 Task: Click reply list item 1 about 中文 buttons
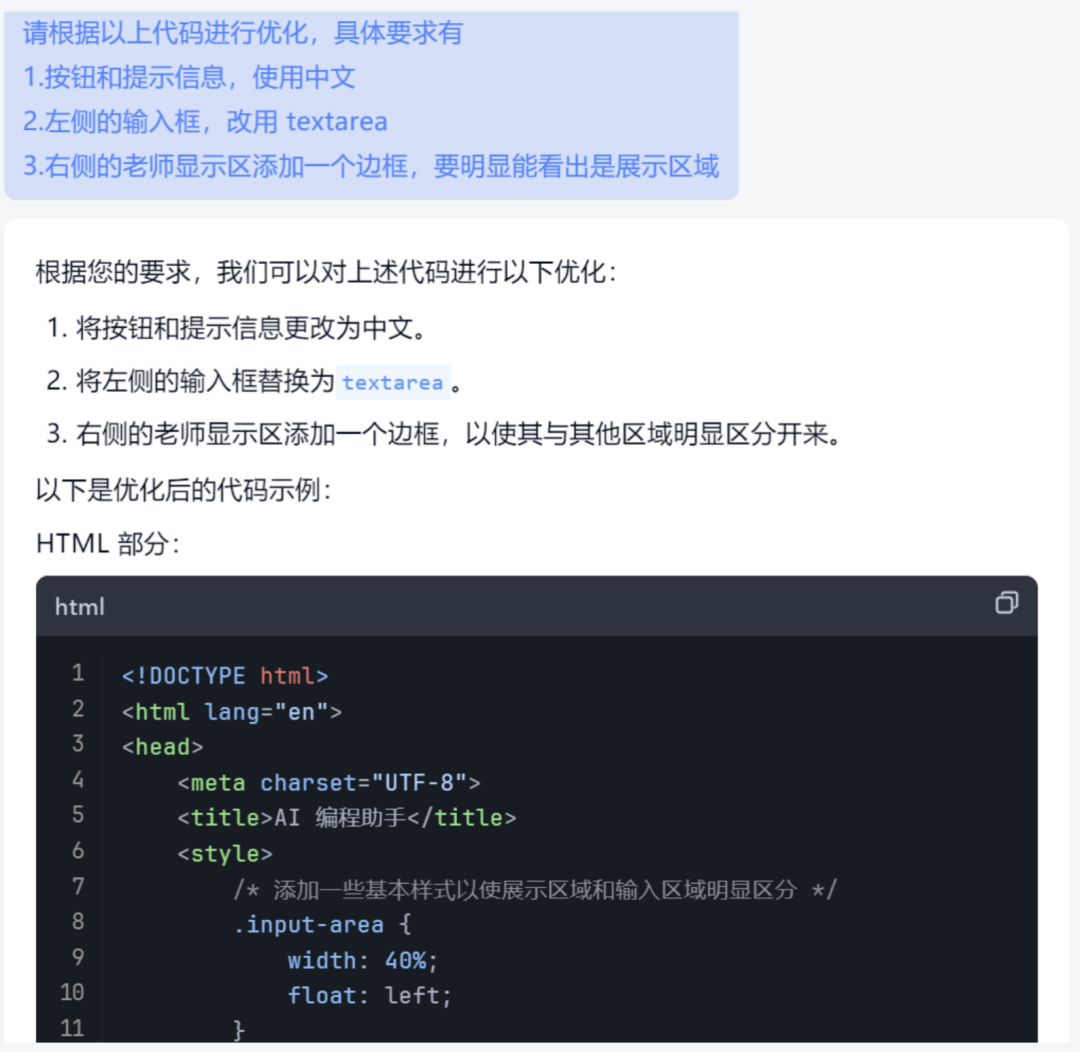point(242,327)
